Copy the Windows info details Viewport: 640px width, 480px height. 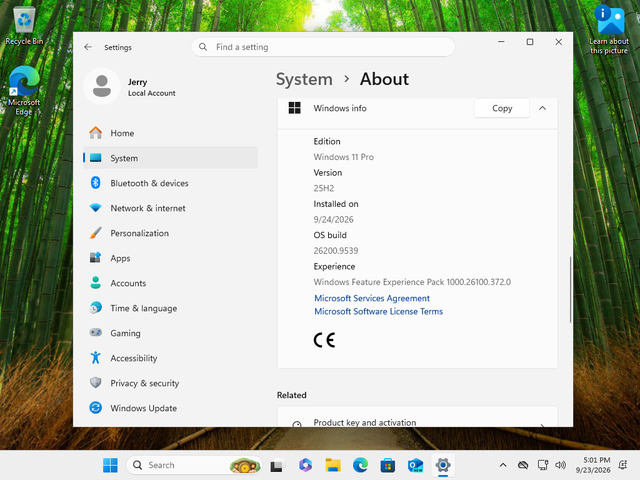pyautogui.click(x=502, y=108)
